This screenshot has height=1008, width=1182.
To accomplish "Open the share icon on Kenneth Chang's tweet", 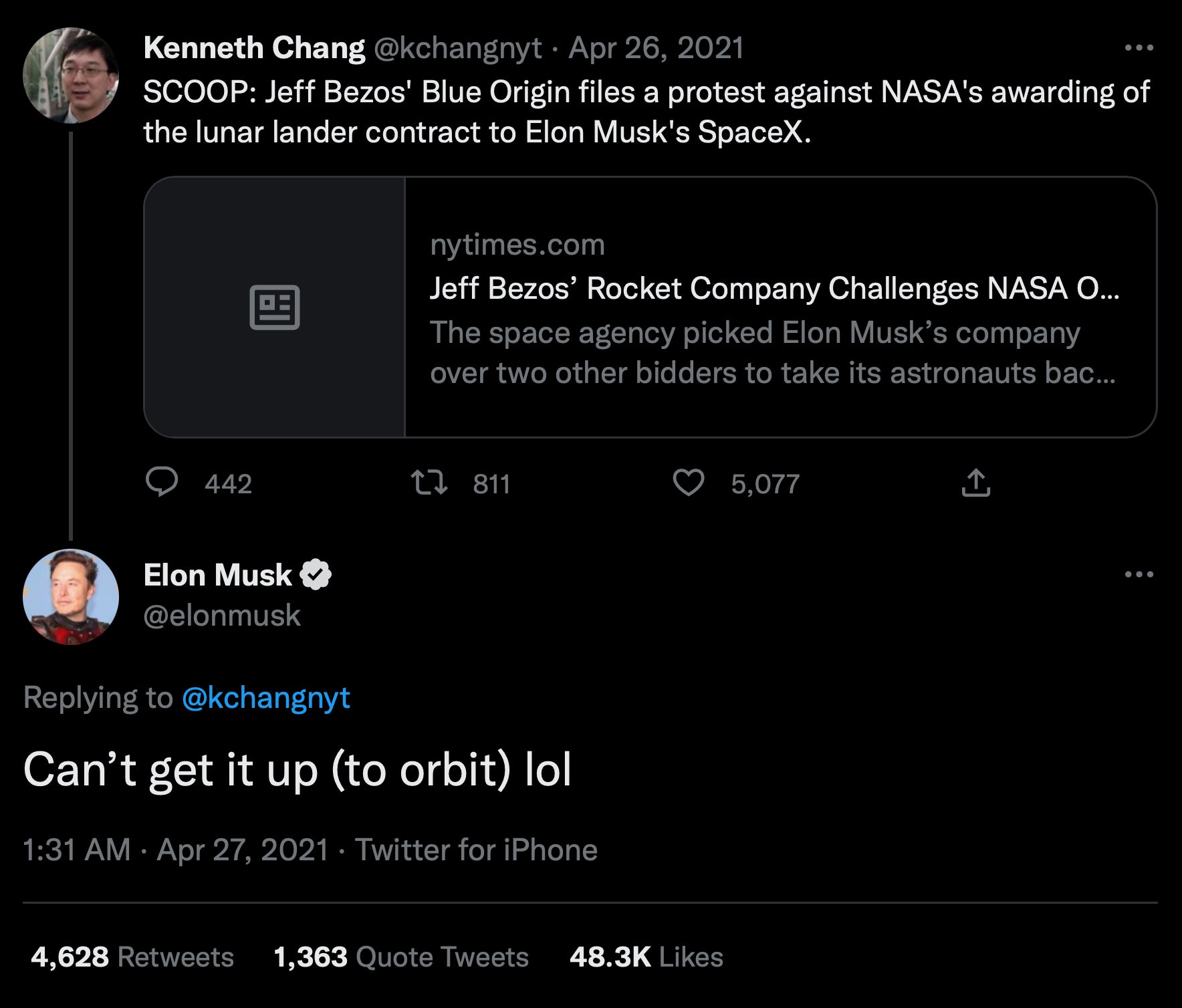I will (x=975, y=483).
